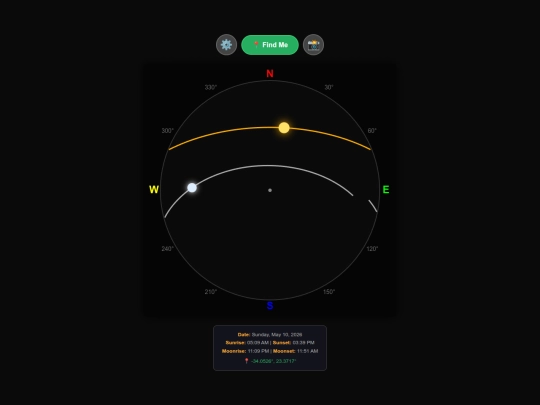Click the red pin icon beside coordinates

[246, 361]
